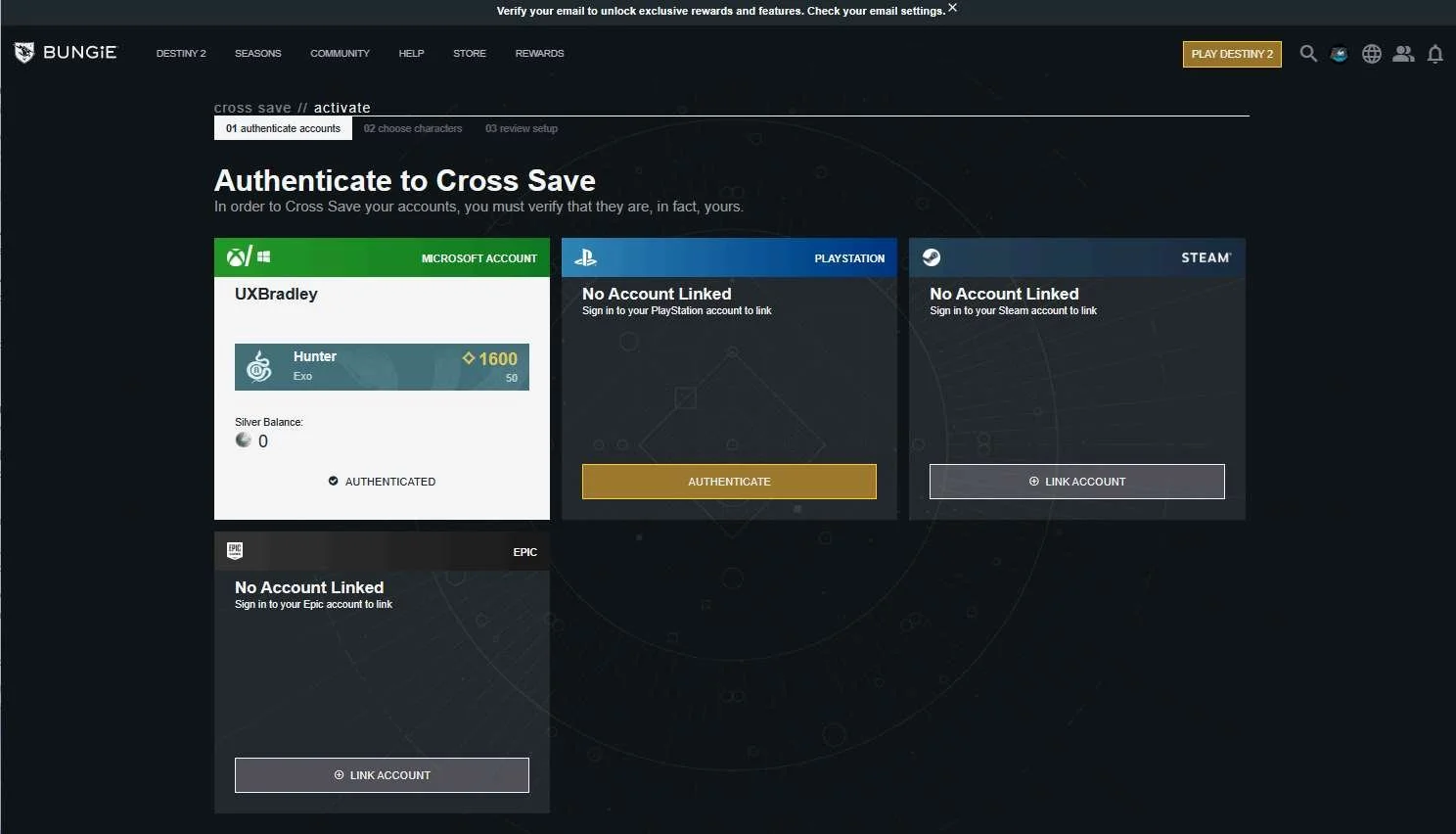
Task: Click the Authenticated status on Microsoft card
Action: [x=382, y=482]
